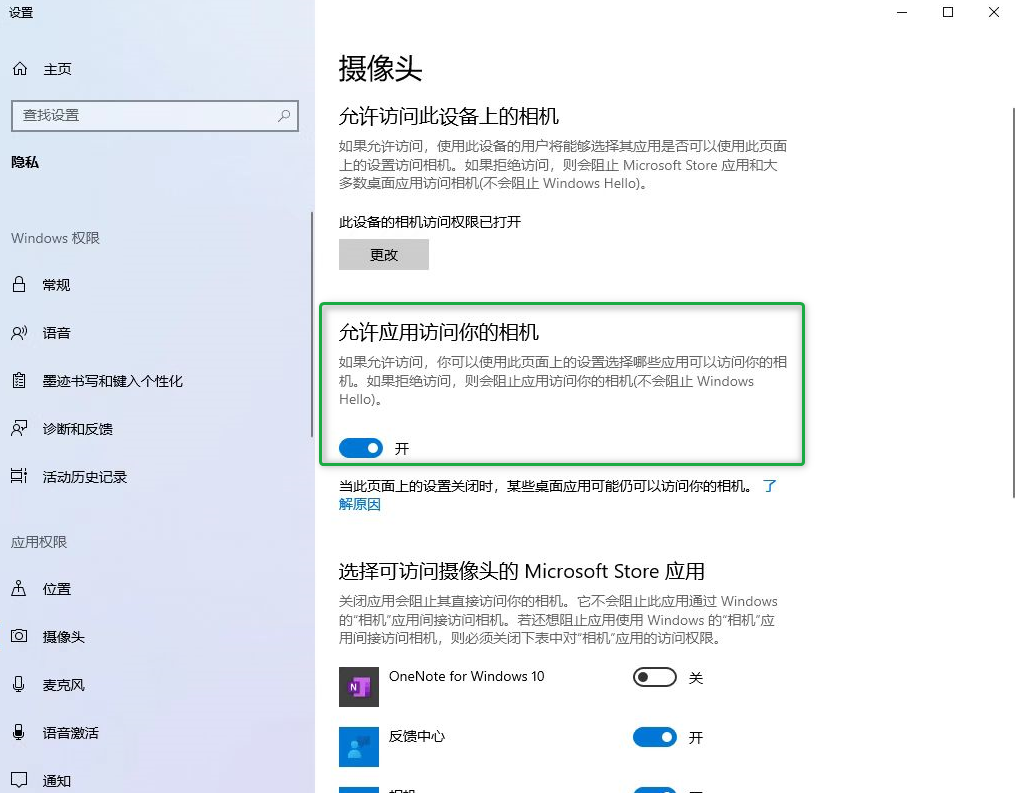Click the sidebar vertical scrollbar
1015x793 pixels.
coord(312,325)
